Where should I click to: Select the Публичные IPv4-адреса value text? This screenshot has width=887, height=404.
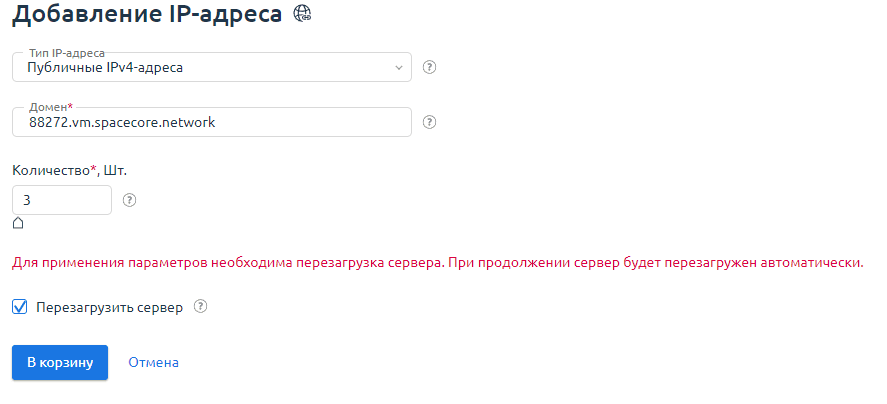(106, 68)
